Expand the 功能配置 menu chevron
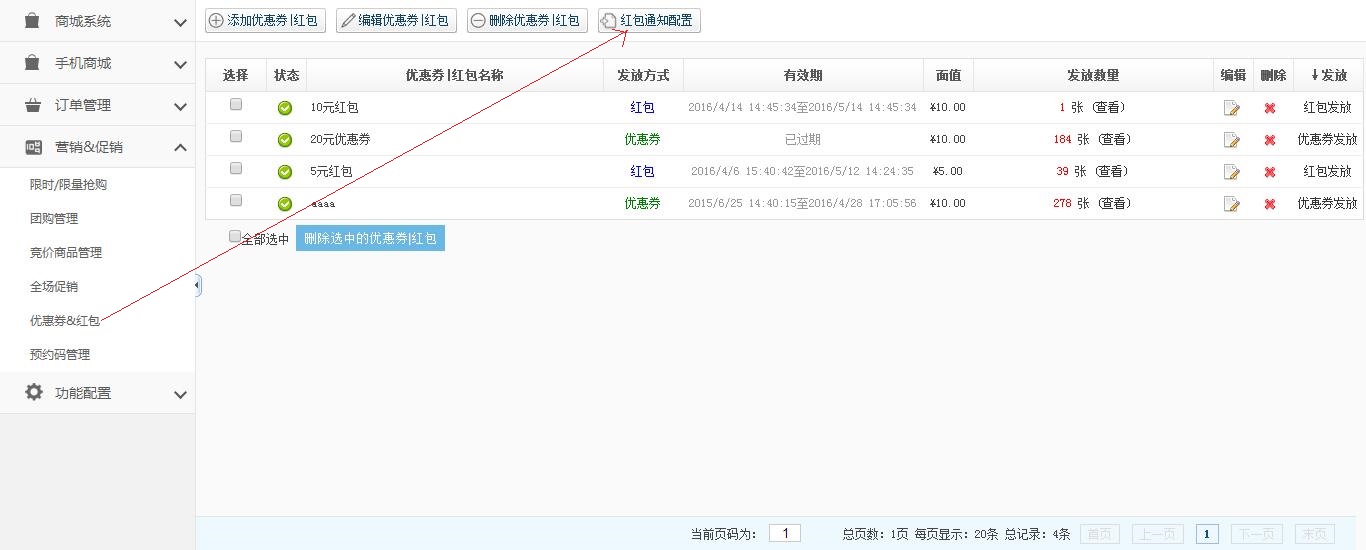The height and width of the screenshot is (550, 1366). [180, 394]
